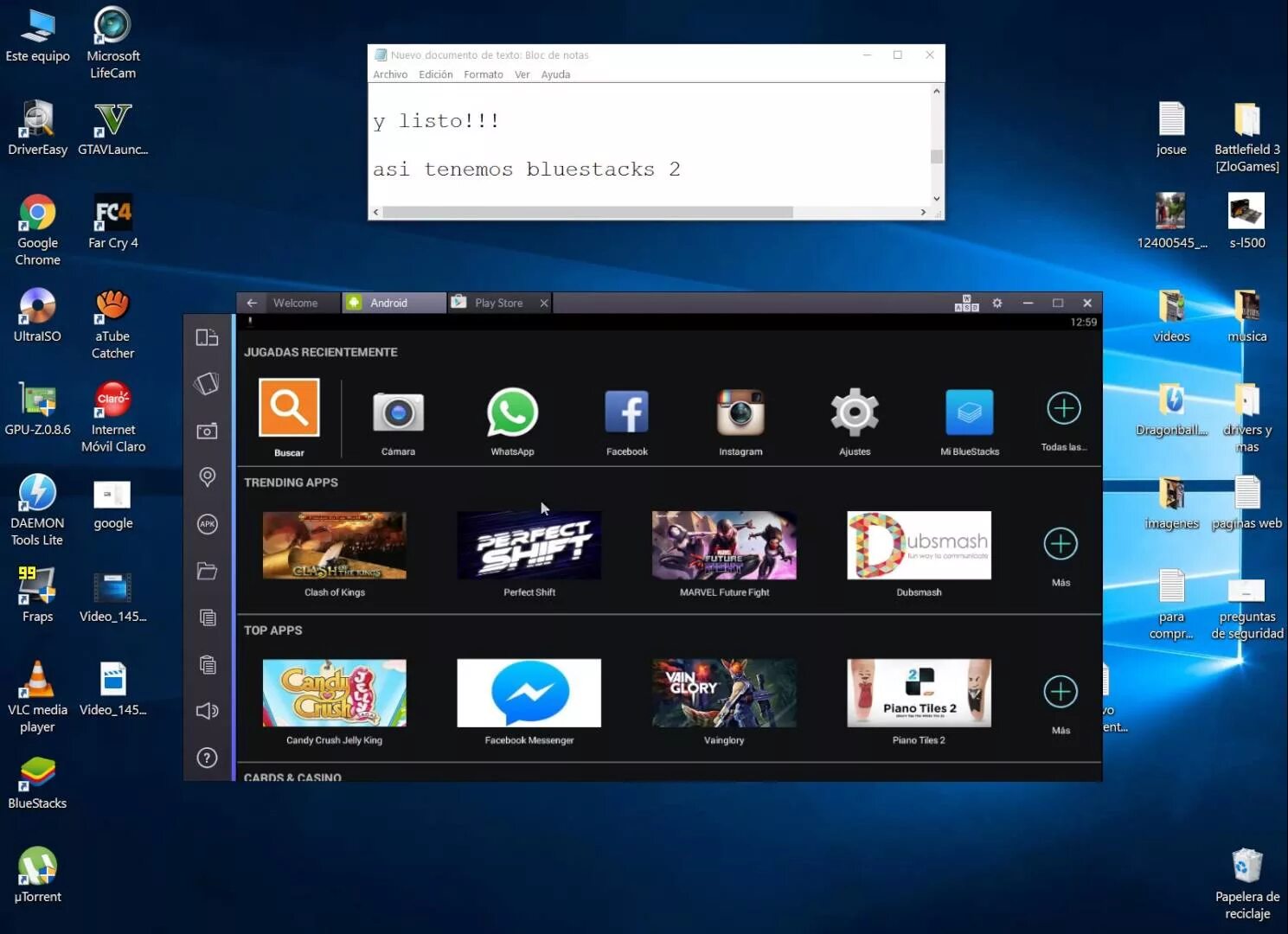Image resolution: width=1288 pixels, height=934 pixels.
Task: Select Microsoft LifeCam desktop icon
Action: (x=112, y=43)
